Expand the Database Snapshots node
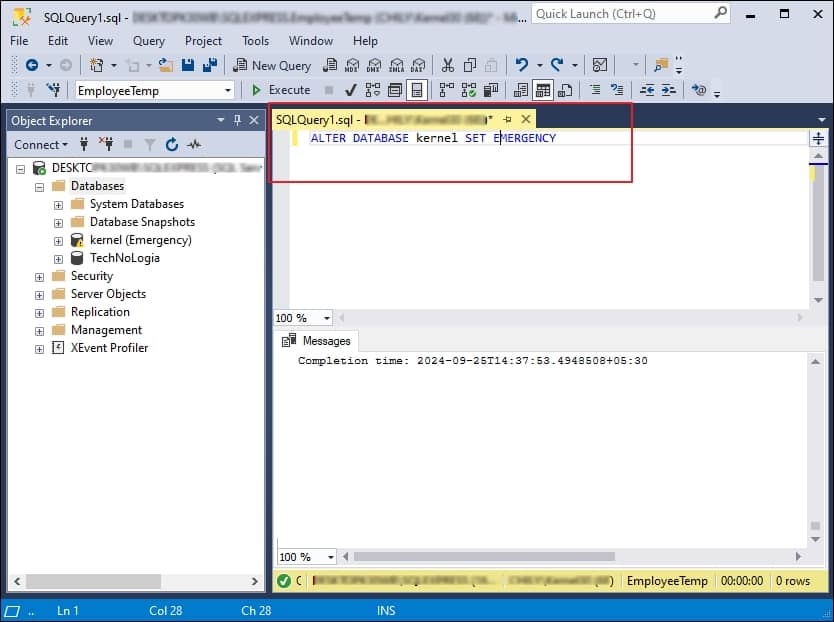The image size is (834, 622). click(x=59, y=223)
